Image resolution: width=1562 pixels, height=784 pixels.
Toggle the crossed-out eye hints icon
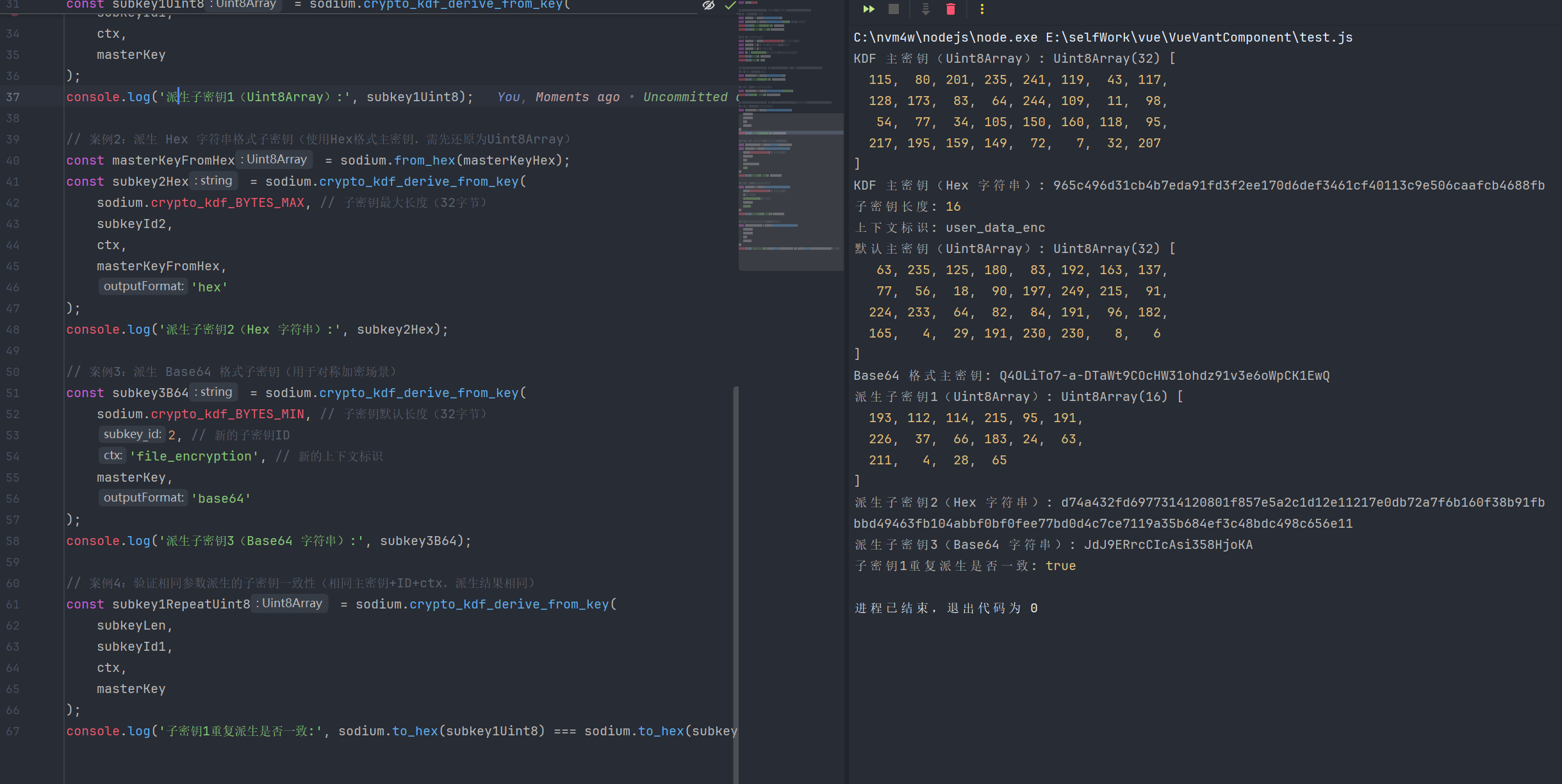709,5
